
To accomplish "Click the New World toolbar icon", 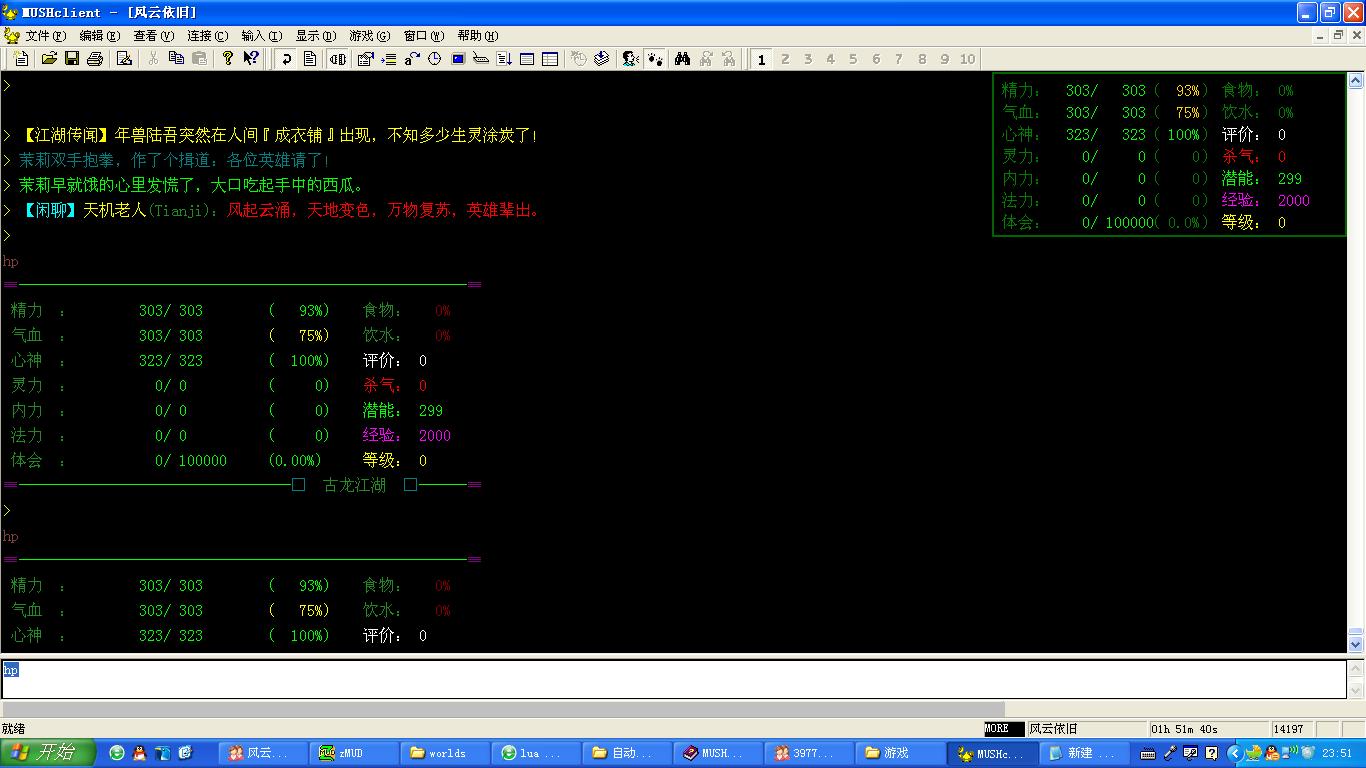I will (x=21, y=59).
